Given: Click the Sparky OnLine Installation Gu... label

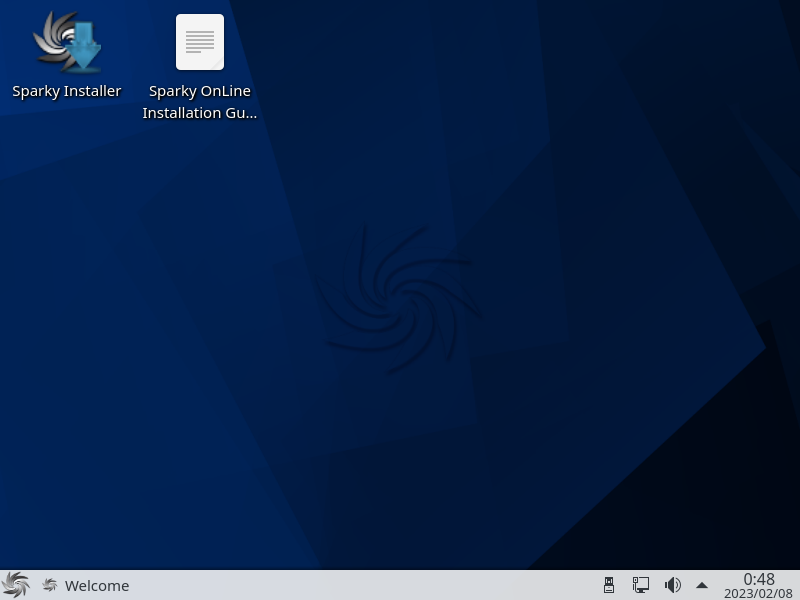Looking at the screenshot, I should tap(199, 102).
